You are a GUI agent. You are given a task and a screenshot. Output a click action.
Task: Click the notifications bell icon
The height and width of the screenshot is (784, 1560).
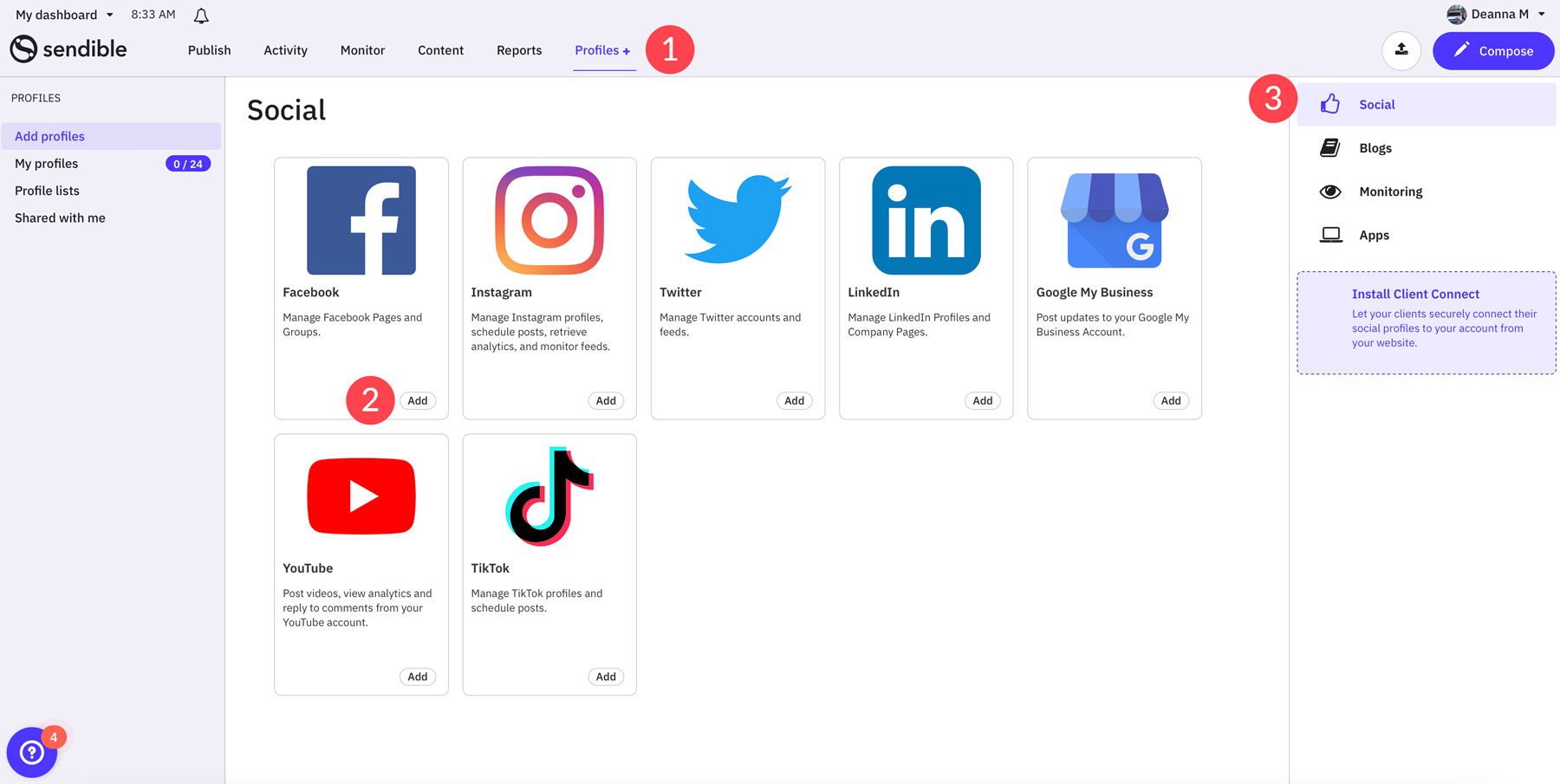(201, 14)
